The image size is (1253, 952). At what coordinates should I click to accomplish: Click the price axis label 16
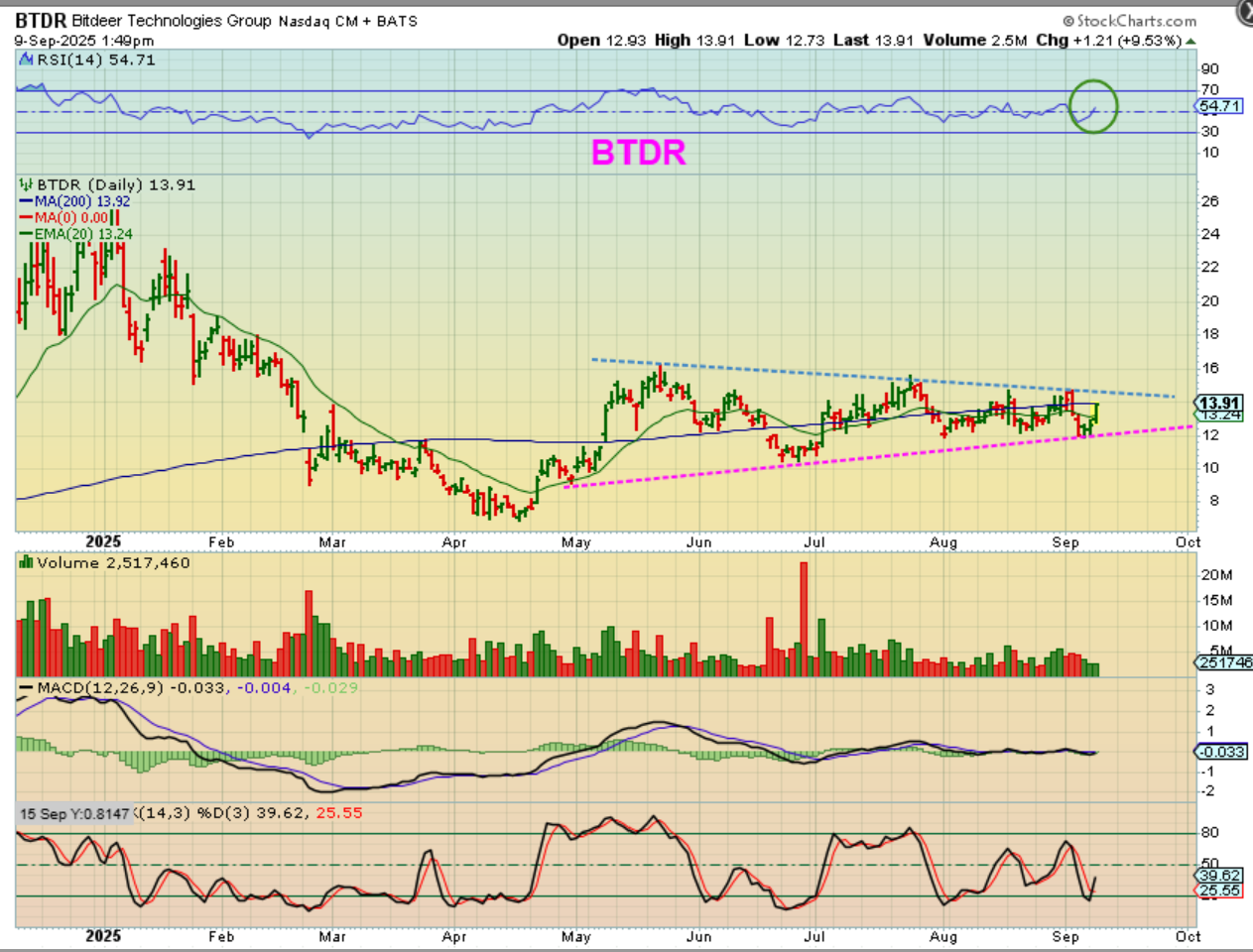(1209, 368)
